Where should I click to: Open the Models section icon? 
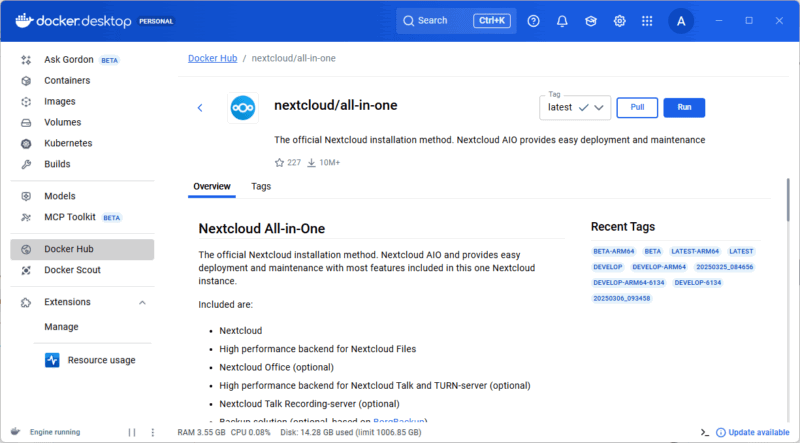point(26,196)
